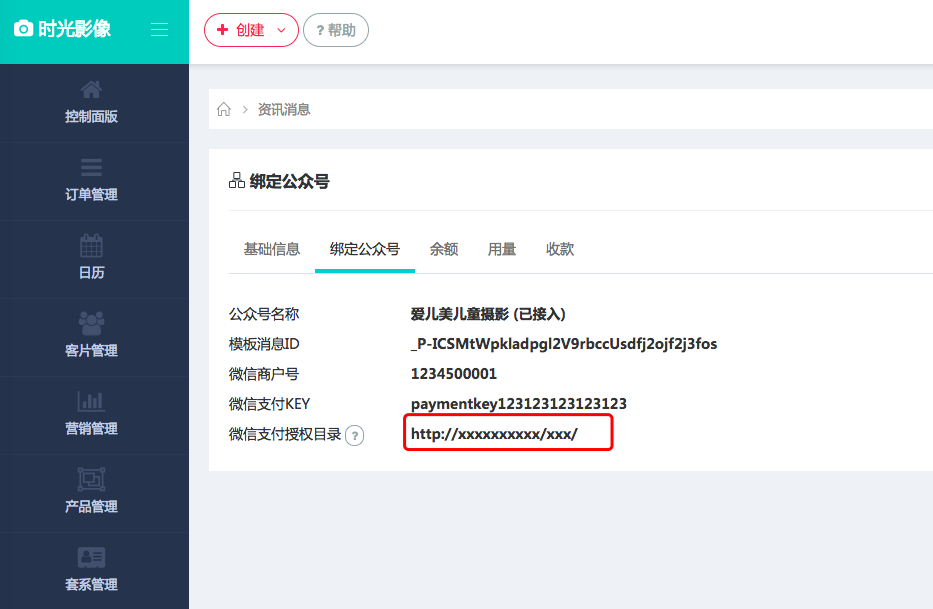Open the 收款 tab
Image resolution: width=933 pixels, height=609 pixels.
pyautogui.click(x=560, y=249)
